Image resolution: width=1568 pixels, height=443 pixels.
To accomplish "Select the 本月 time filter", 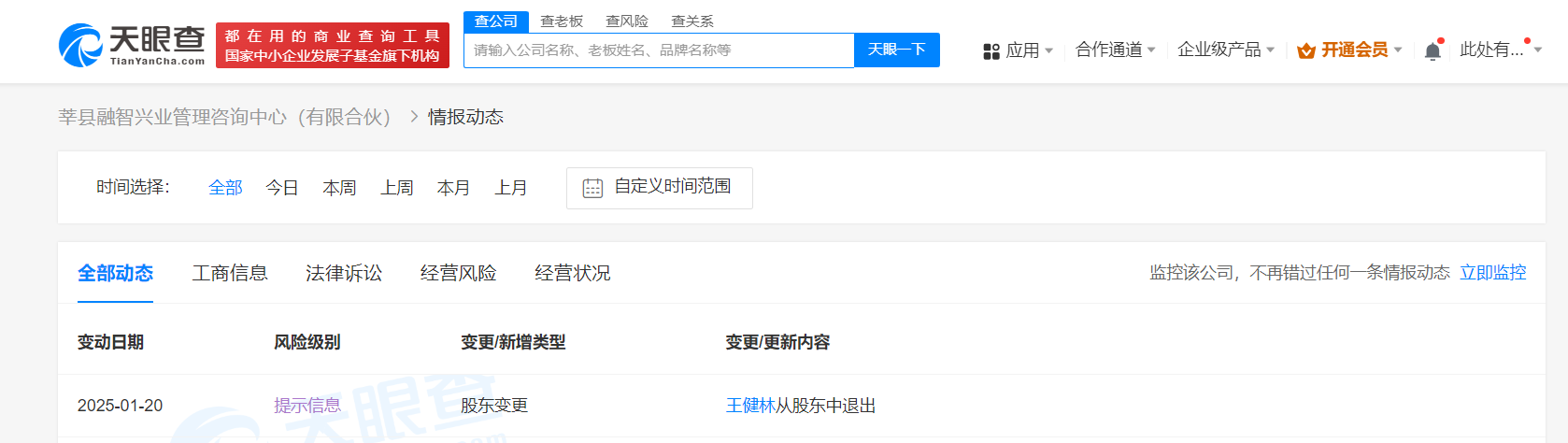I will point(453,188).
